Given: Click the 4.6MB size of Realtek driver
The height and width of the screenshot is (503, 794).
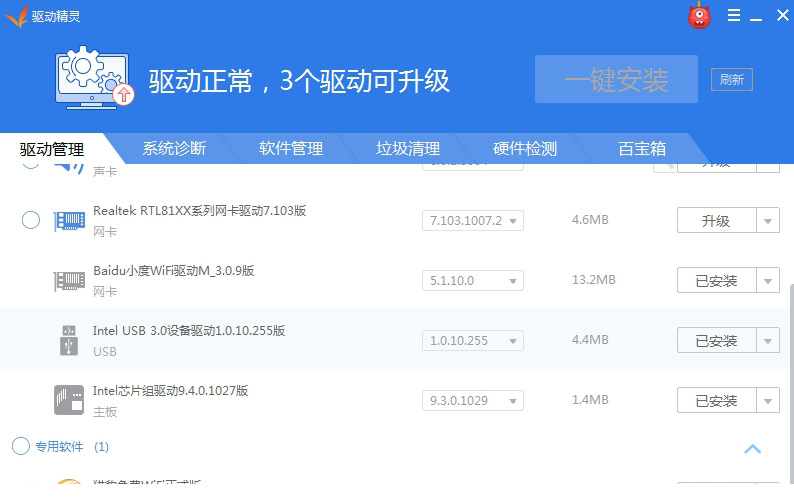Looking at the screenshot, I should pyautogui.click(x=590, y=220).
